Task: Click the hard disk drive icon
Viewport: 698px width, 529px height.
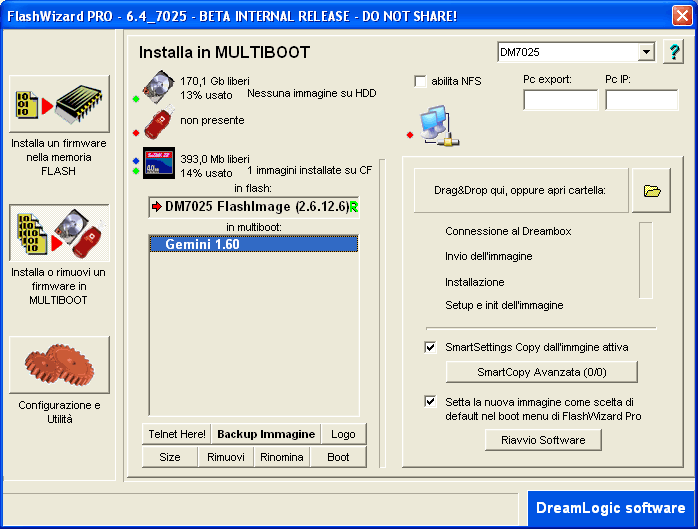Action: point(160,87)
